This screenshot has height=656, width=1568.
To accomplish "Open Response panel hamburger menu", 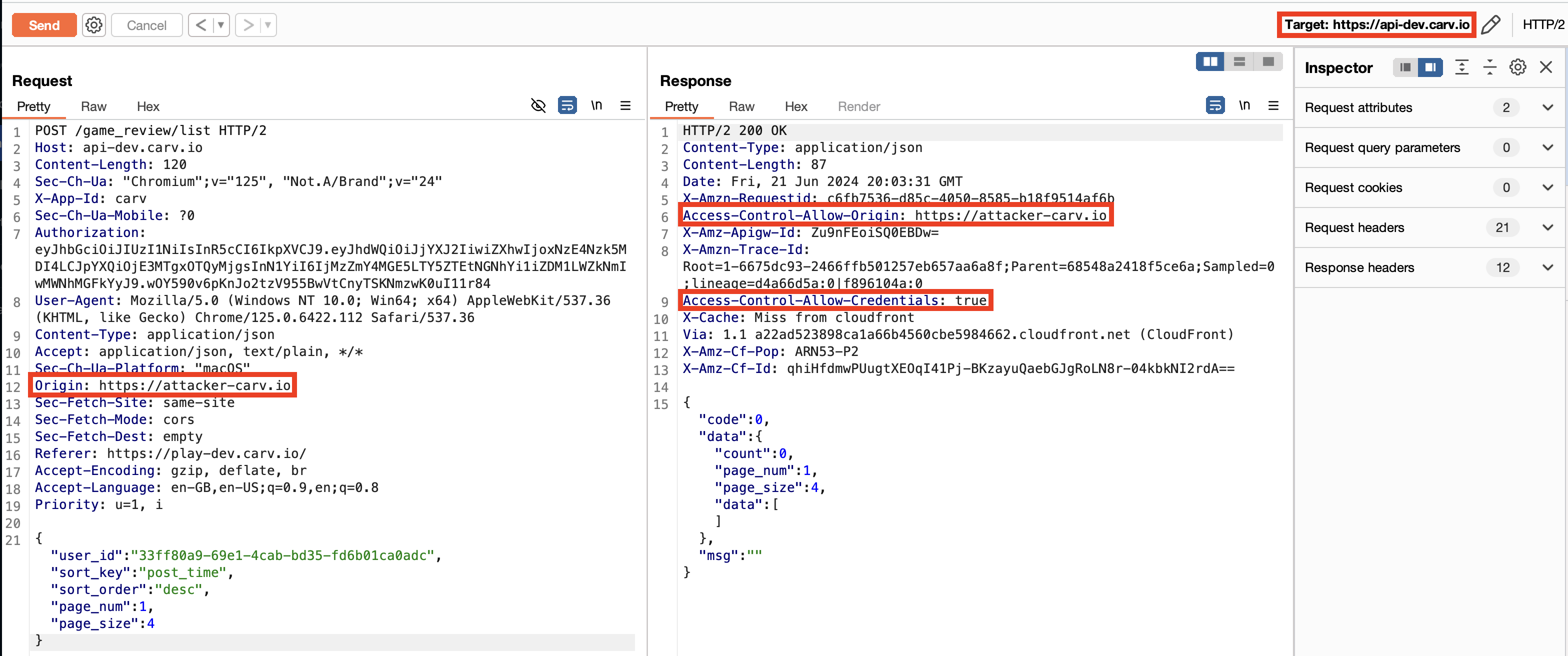I will [x=1273, y=106].
